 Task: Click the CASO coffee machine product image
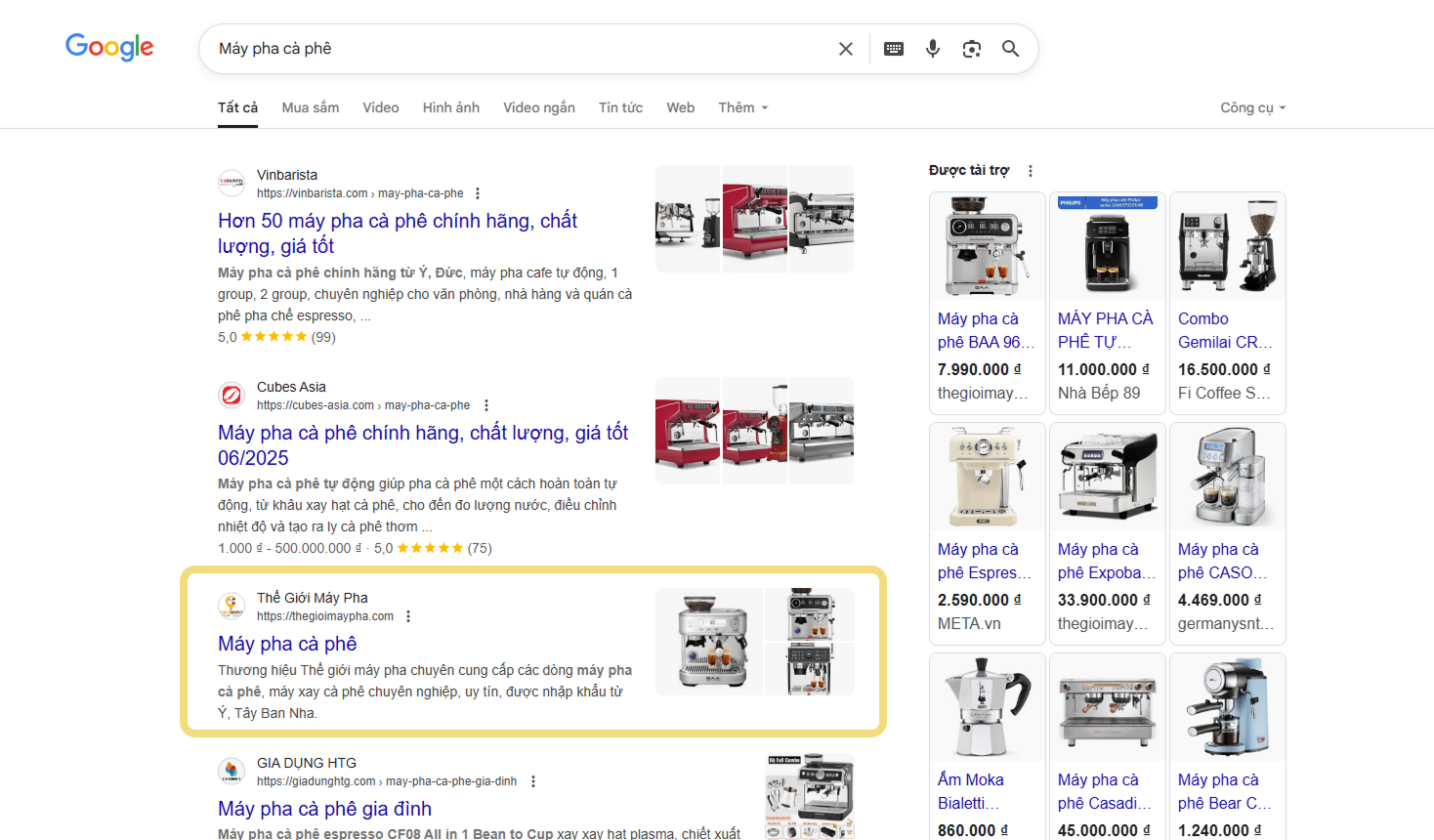(1228, 477)
